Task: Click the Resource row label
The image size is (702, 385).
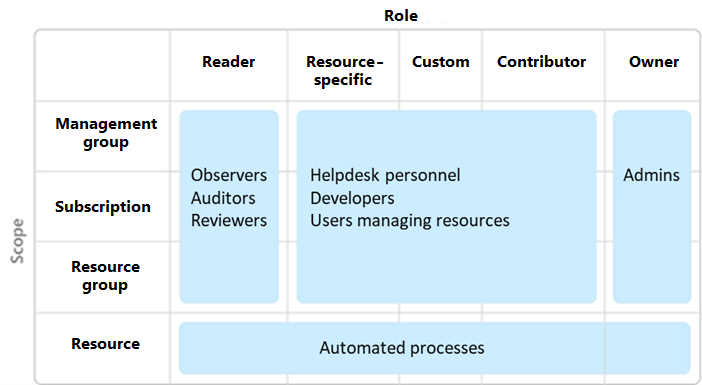Action: tap(105, 343)
